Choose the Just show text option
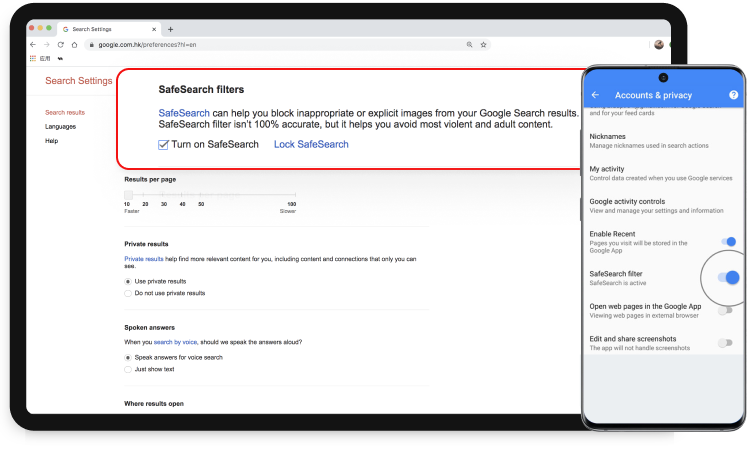Viewport: 747px width, 449px height. pos(128,369)
